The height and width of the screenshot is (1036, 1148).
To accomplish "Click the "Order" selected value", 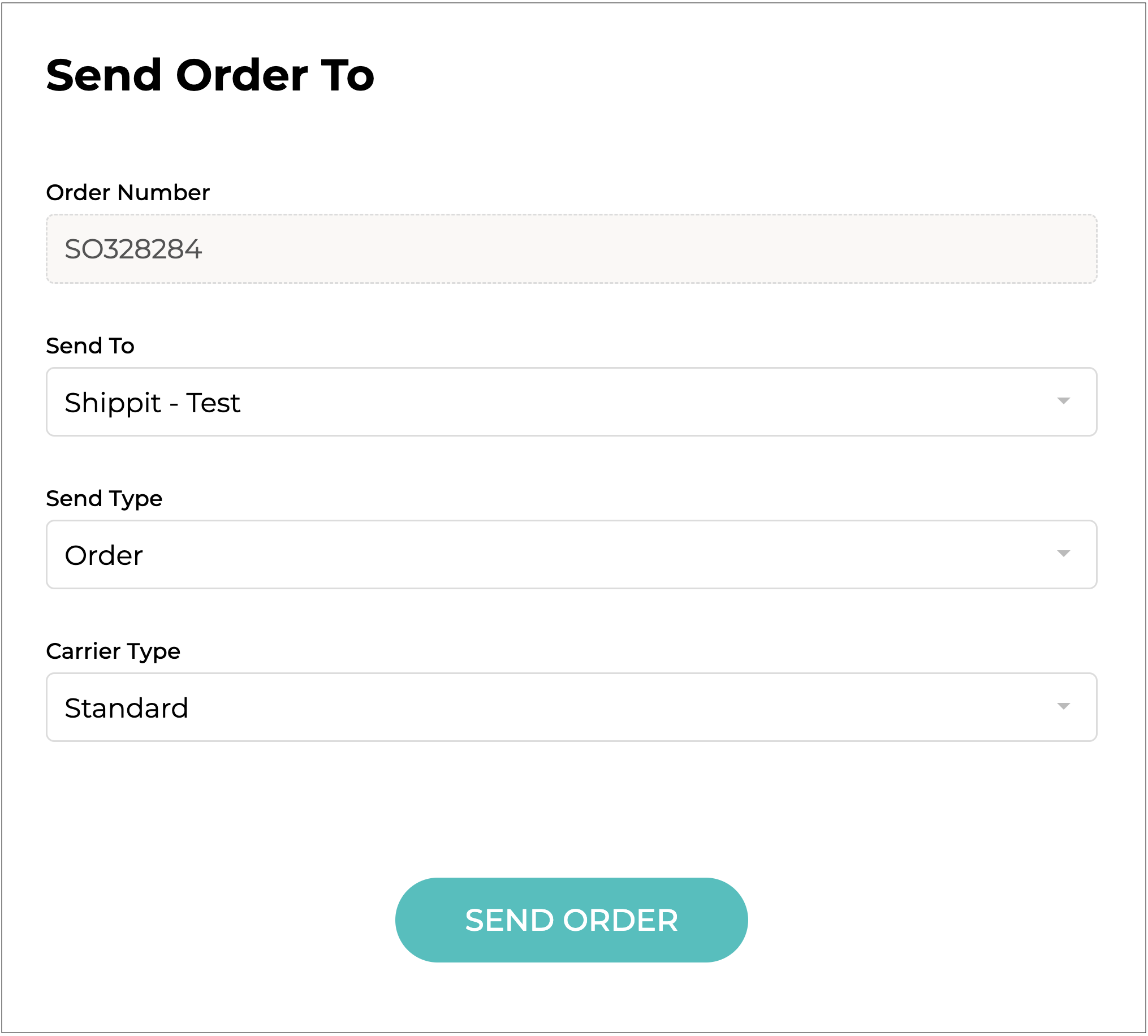I will pos(103,555).
